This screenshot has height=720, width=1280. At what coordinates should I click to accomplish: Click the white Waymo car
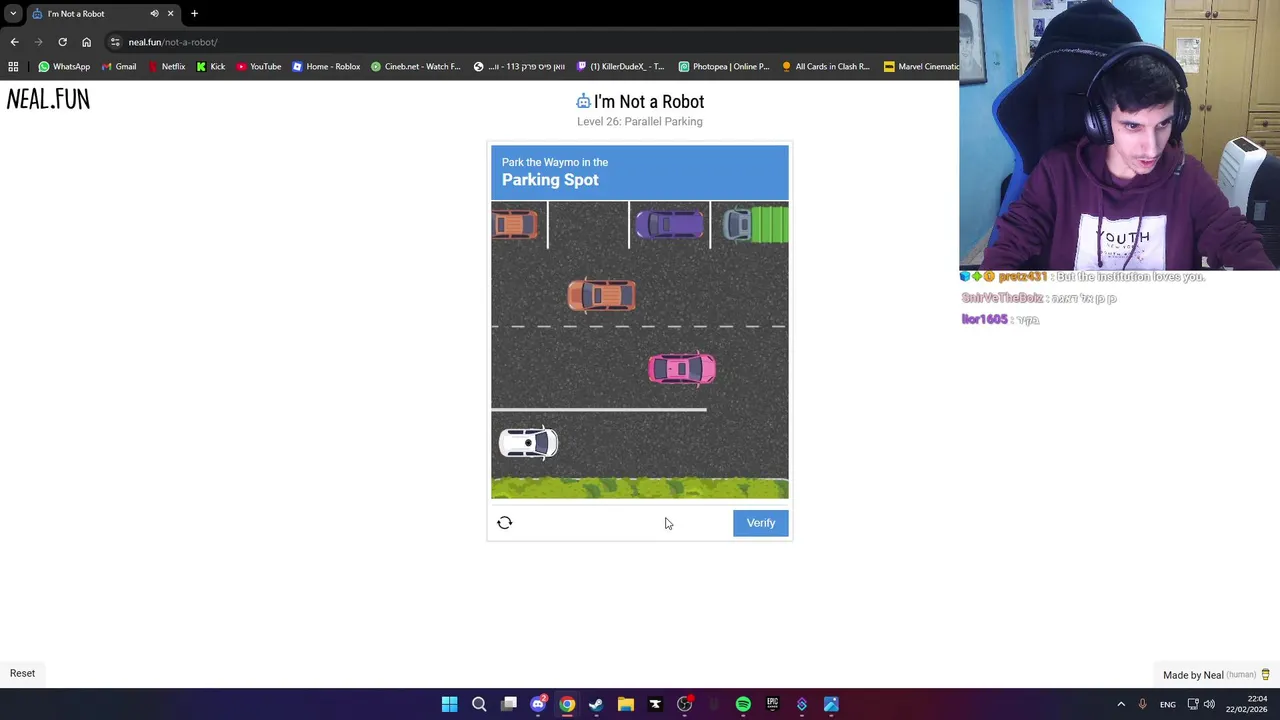[x=528, y=443]
